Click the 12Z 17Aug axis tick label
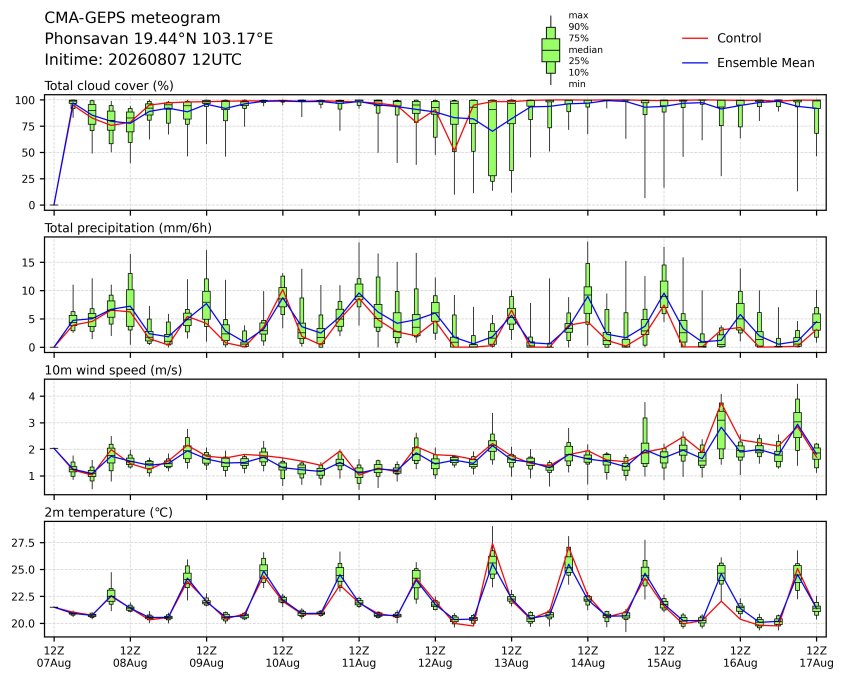The height and width of the screenshot is (680, 845). (816, 657)
